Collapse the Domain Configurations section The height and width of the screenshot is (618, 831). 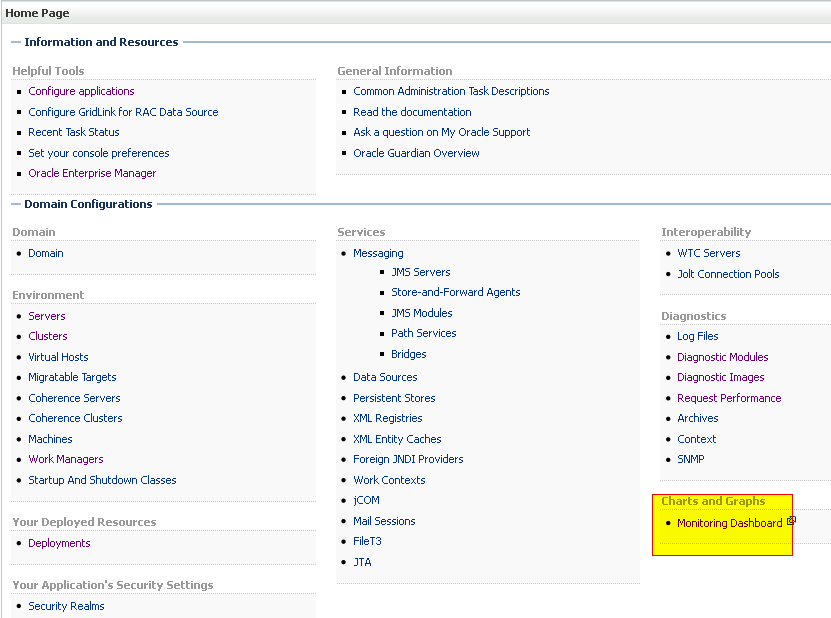coord(16,204)
